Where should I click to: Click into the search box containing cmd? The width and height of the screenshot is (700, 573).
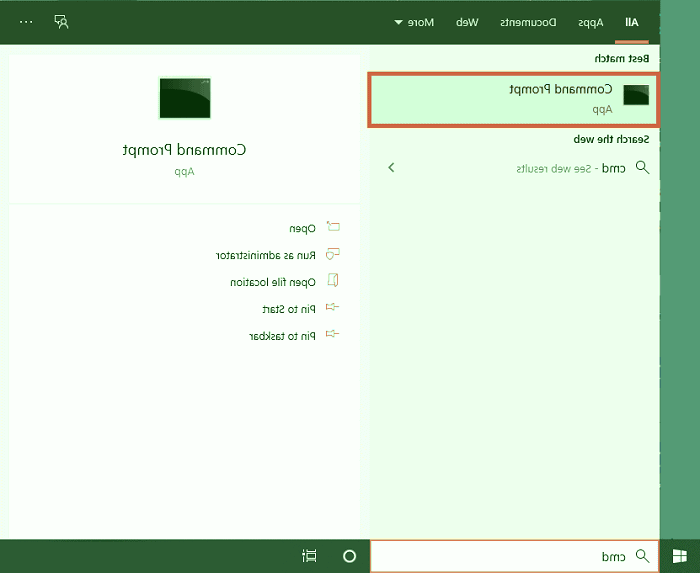pos(500,556)
